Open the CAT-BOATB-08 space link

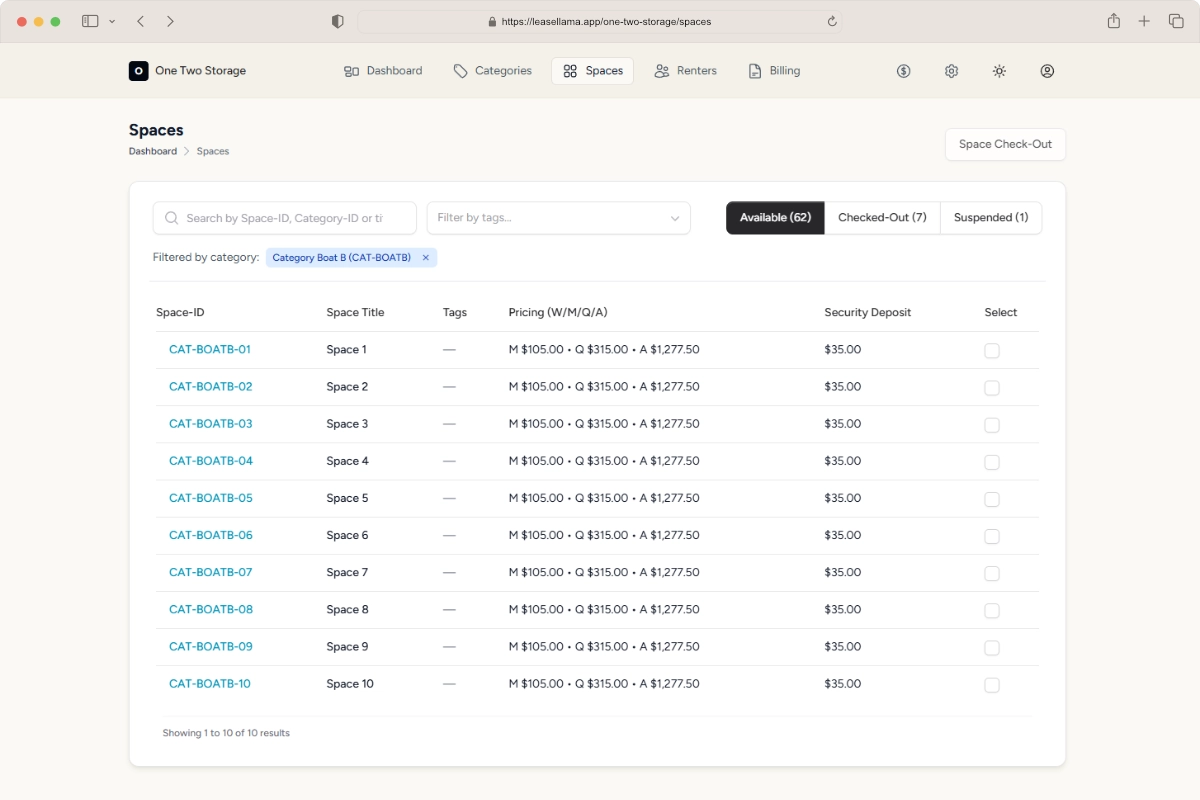coord(211,609)
